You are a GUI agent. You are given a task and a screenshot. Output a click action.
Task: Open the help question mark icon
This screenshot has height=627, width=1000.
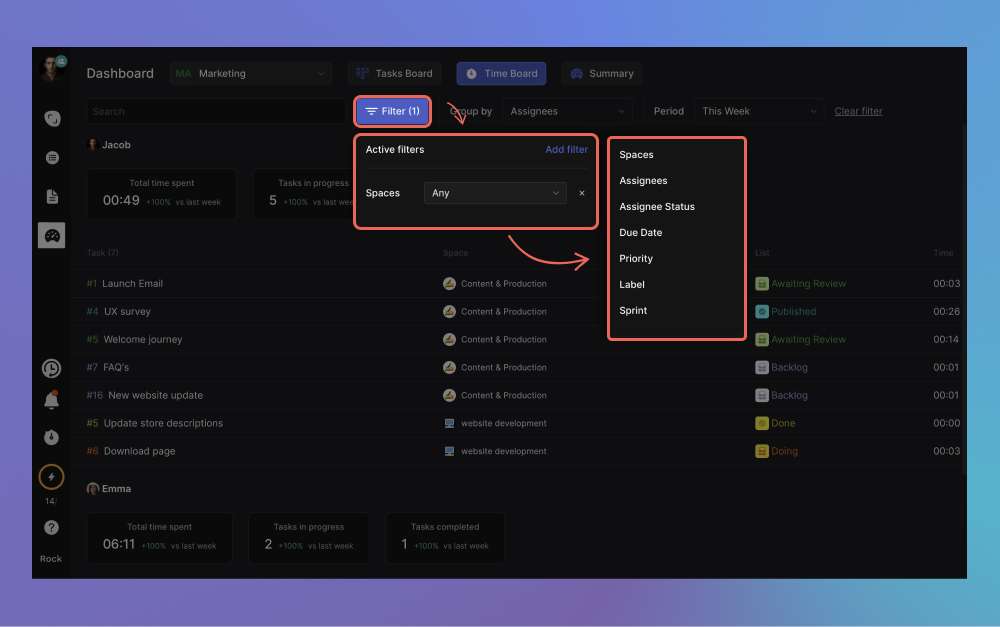tap(52, 527)
